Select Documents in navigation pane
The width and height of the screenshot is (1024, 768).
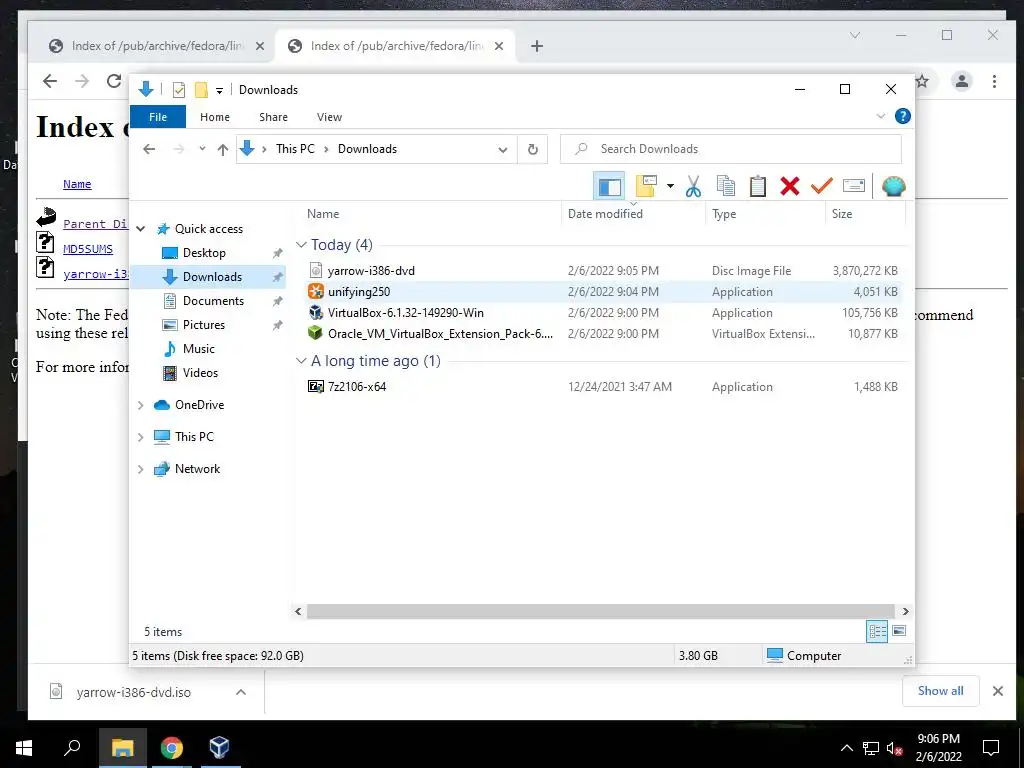click(x=213, y=301)
